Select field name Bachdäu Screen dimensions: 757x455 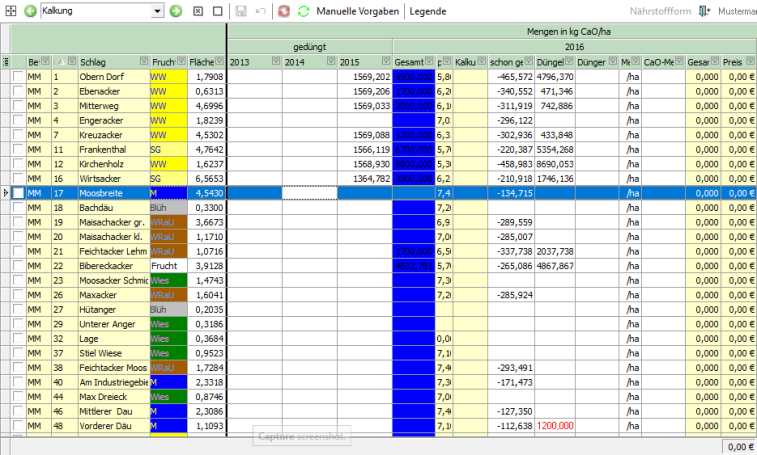96,207
